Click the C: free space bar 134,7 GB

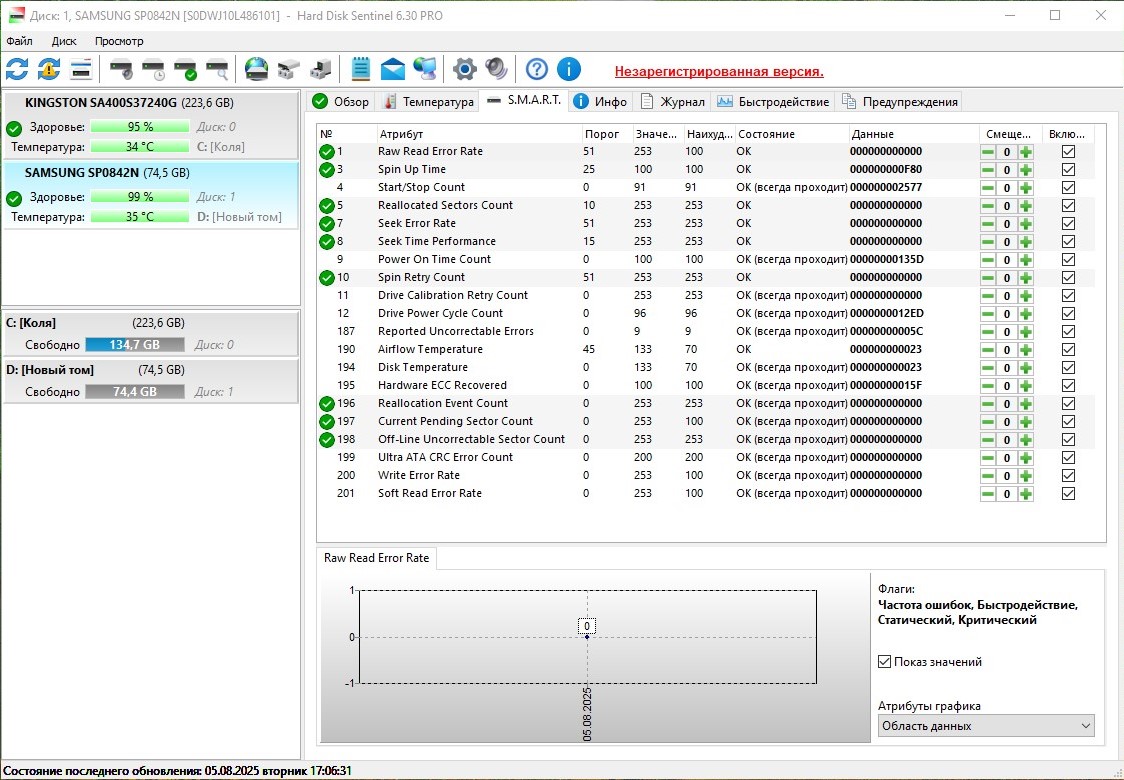(135, 345)
